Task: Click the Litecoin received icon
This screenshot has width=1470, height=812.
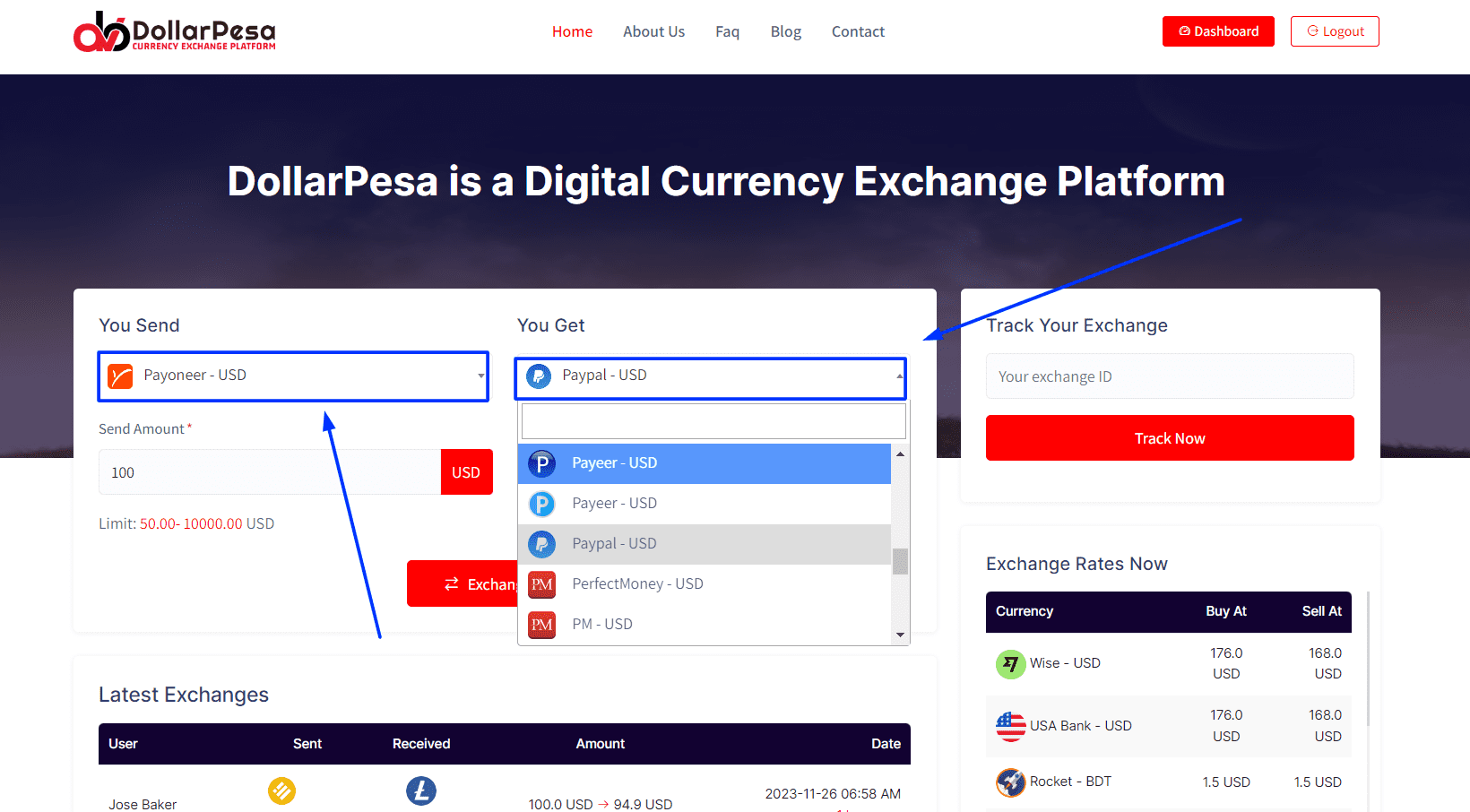Action: point(420,790)
